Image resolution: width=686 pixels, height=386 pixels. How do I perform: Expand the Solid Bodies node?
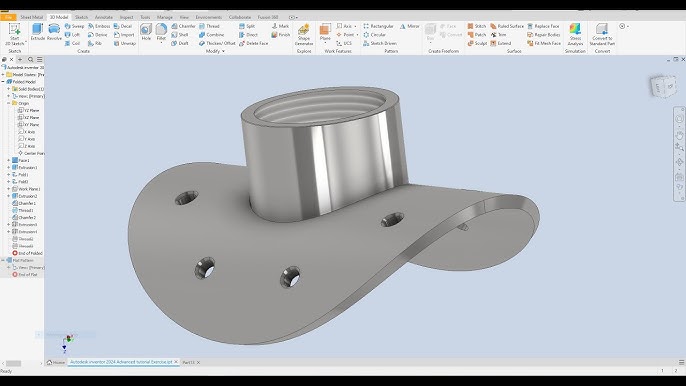(x=8, y=89)
